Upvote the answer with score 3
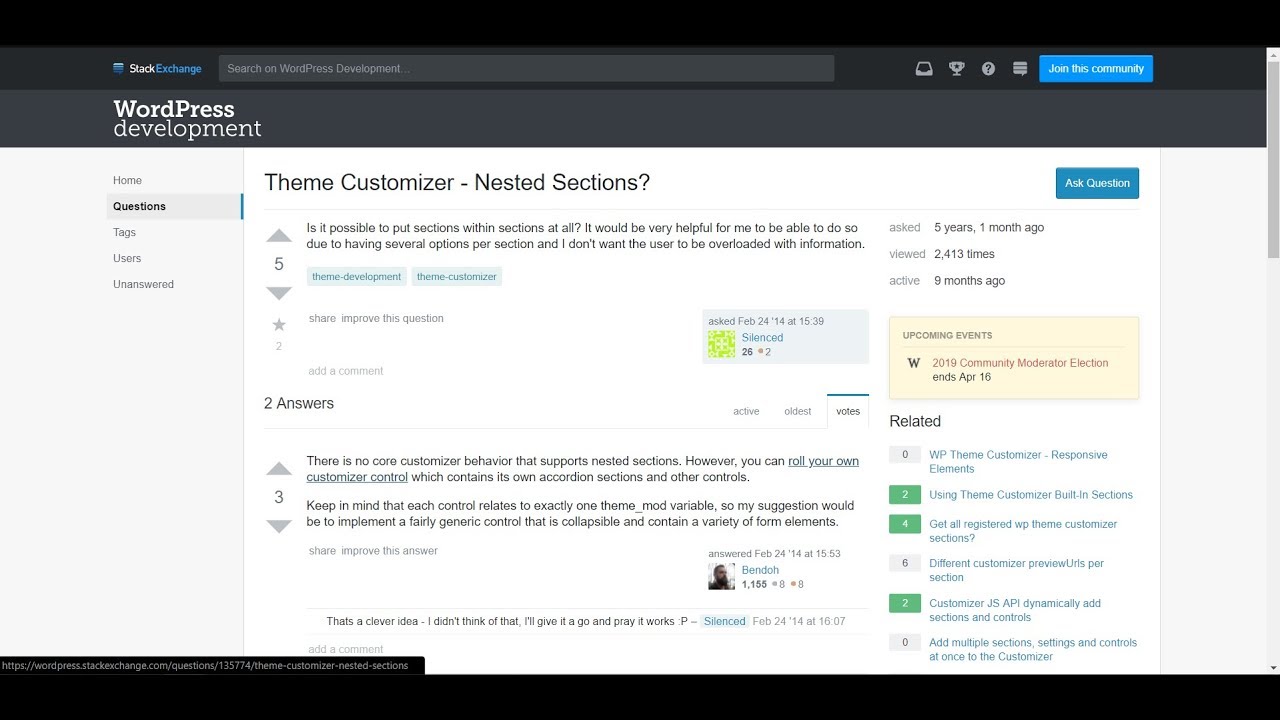This screenshot has height=720, width=1280. coord(279,469)
